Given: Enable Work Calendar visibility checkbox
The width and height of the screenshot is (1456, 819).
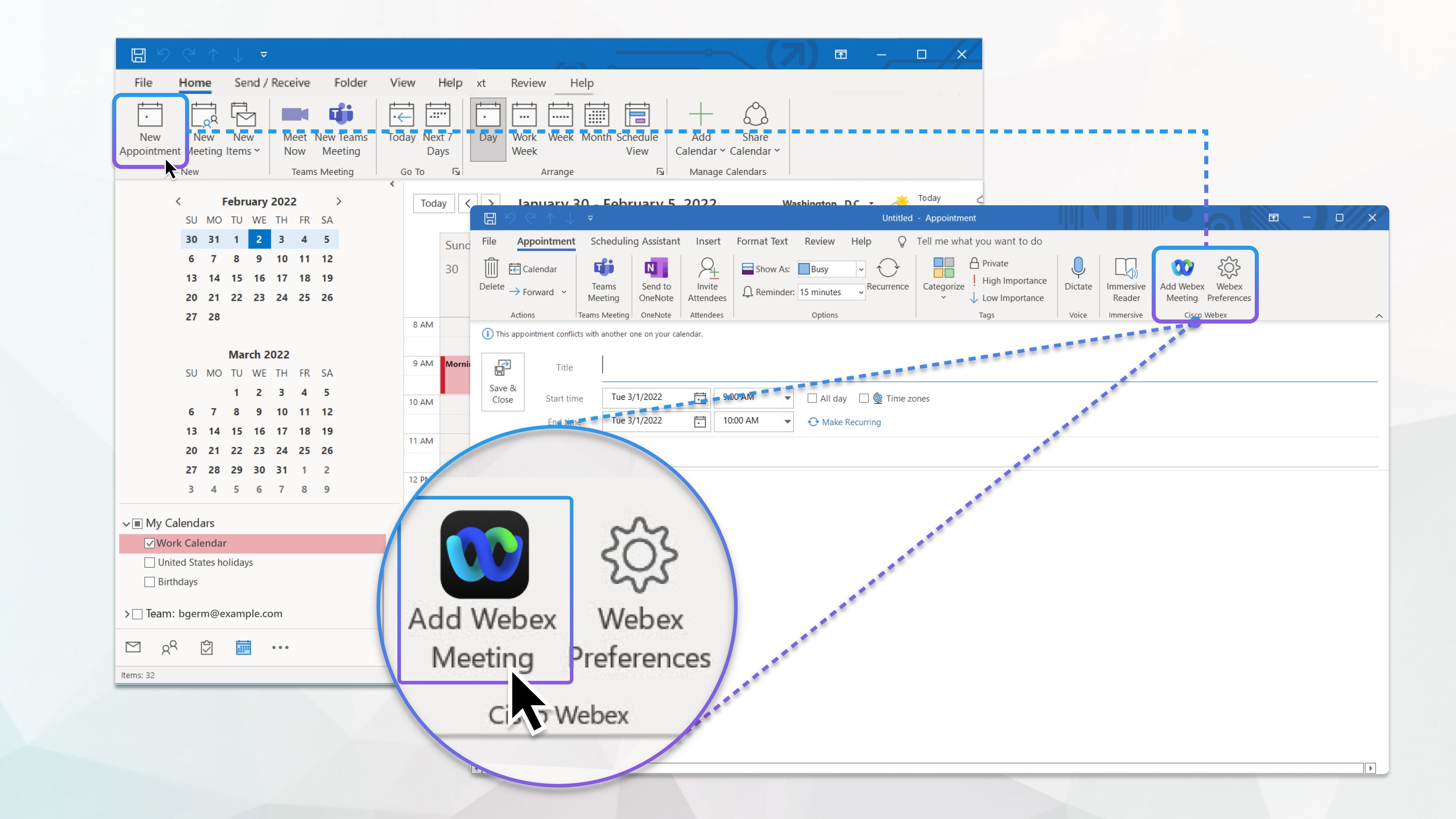Looking at the screenshot, I should (150, 542).
